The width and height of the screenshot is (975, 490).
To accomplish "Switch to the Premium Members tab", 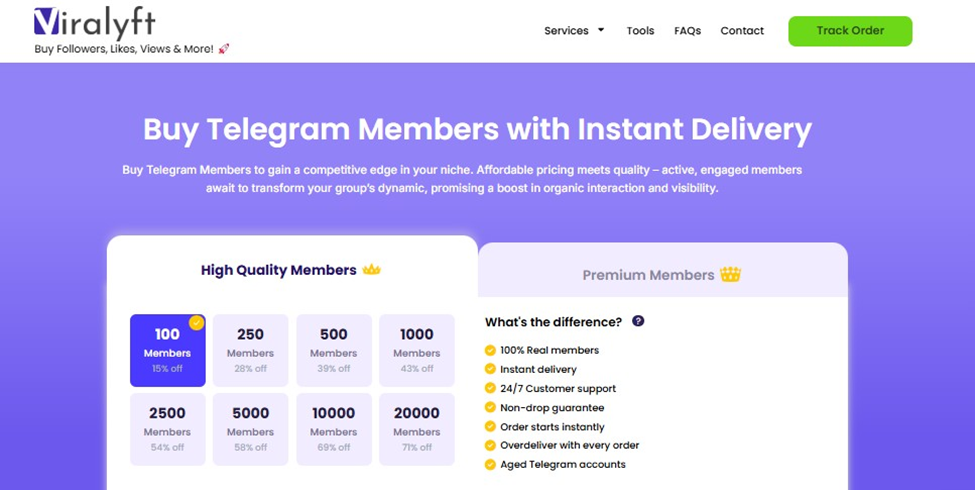I will click(x=662, y=274).
